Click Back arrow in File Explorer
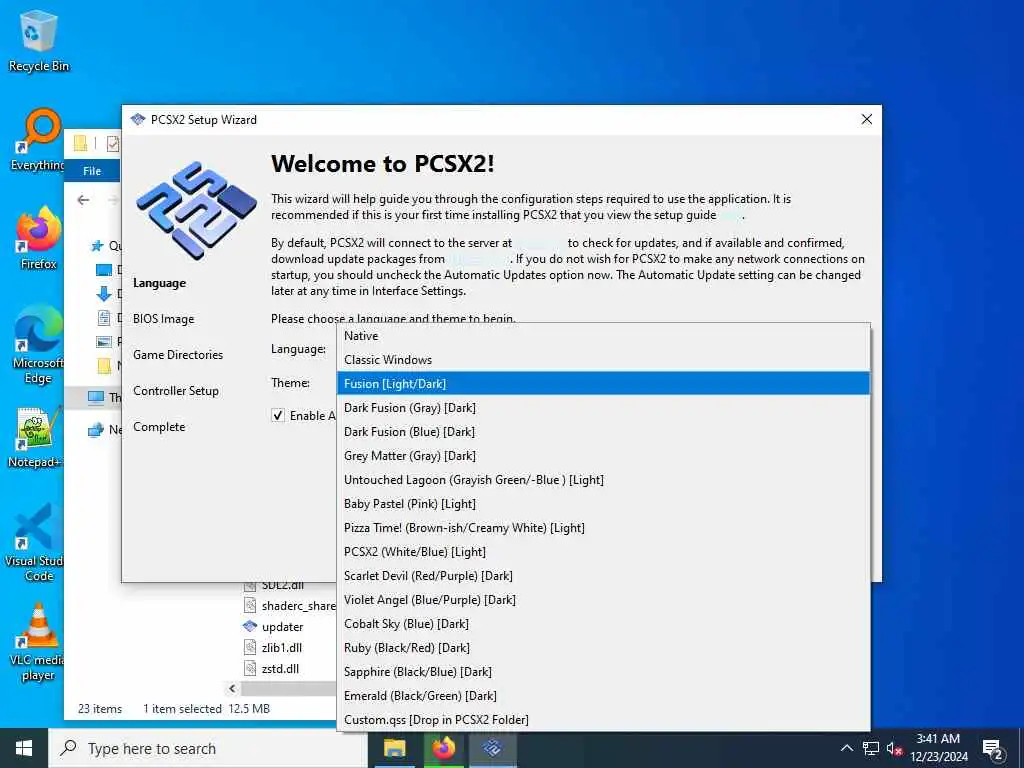The height and width of the screenshot is (768, 1024). tap(83, 200)
